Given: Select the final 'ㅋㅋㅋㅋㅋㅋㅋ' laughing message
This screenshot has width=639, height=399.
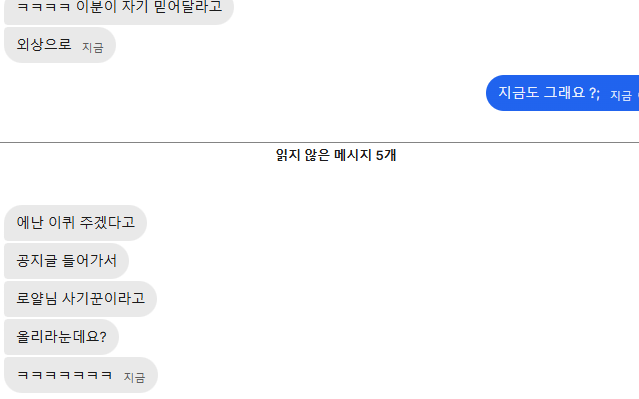Looking at the screenshot, I should 81,375.
